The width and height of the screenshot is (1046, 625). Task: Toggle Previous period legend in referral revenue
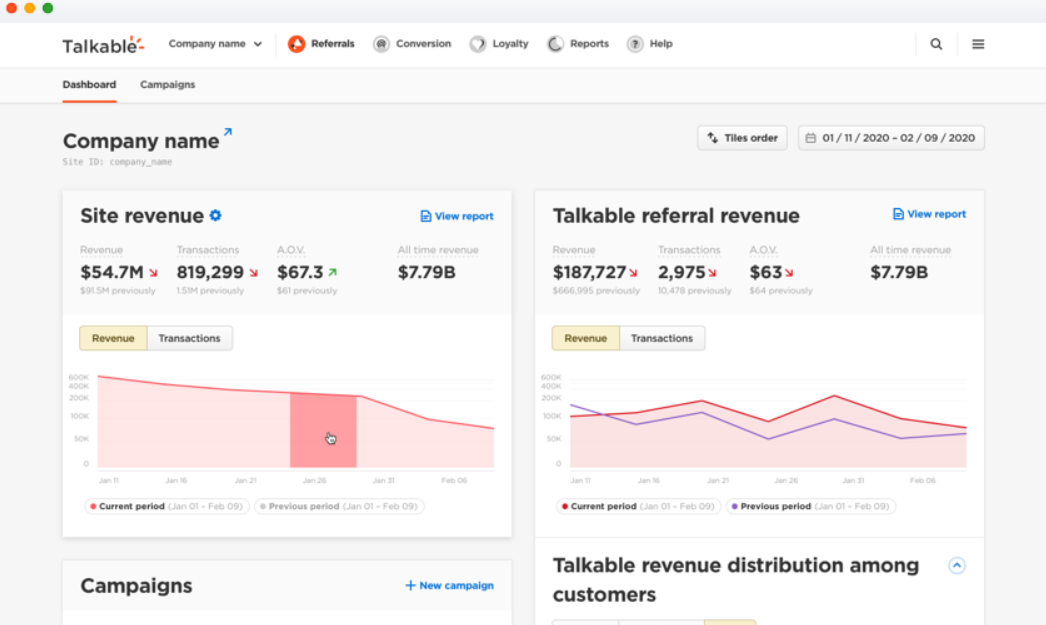tap(811, 506)
